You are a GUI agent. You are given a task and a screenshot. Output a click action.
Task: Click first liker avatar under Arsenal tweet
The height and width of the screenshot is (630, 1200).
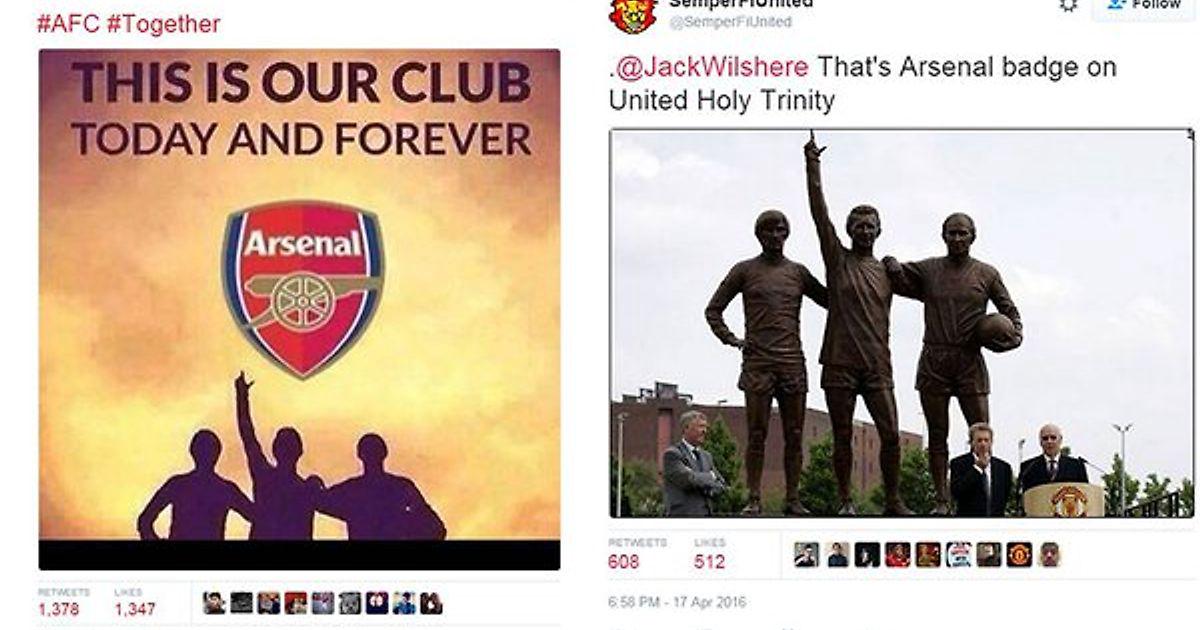click(x=214, y=603)
